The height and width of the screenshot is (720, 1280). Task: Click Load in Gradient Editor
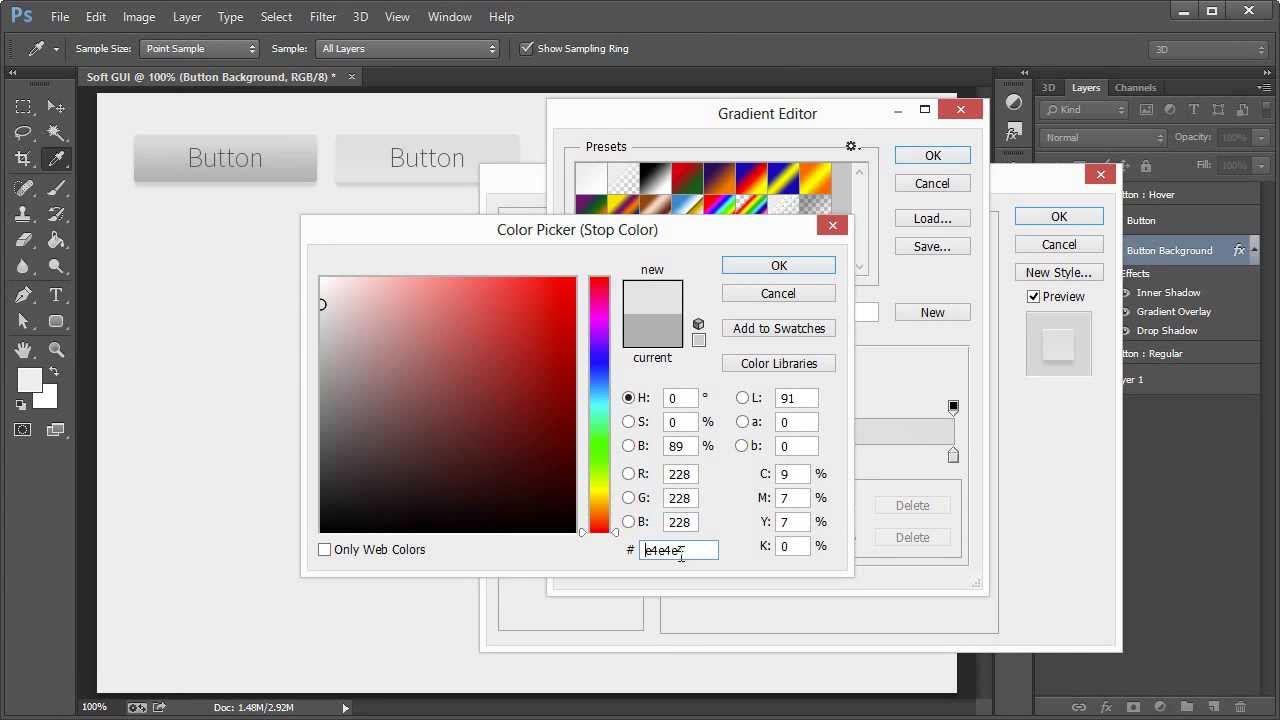932,218
